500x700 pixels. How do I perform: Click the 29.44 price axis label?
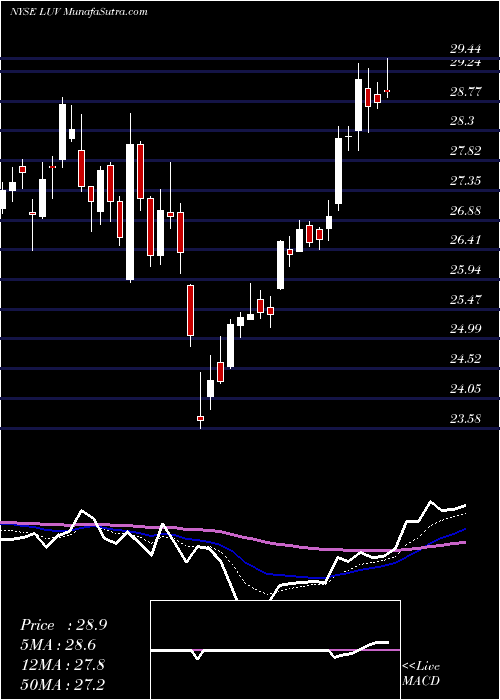coord(466,50)
